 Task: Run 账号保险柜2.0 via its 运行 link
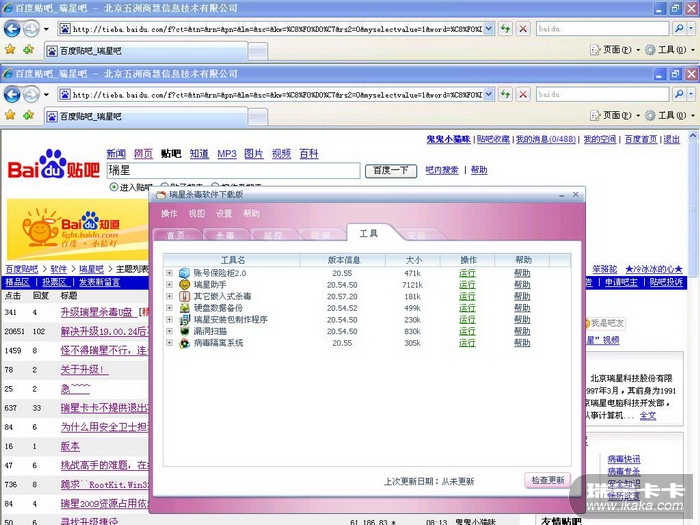coord(467,273)
